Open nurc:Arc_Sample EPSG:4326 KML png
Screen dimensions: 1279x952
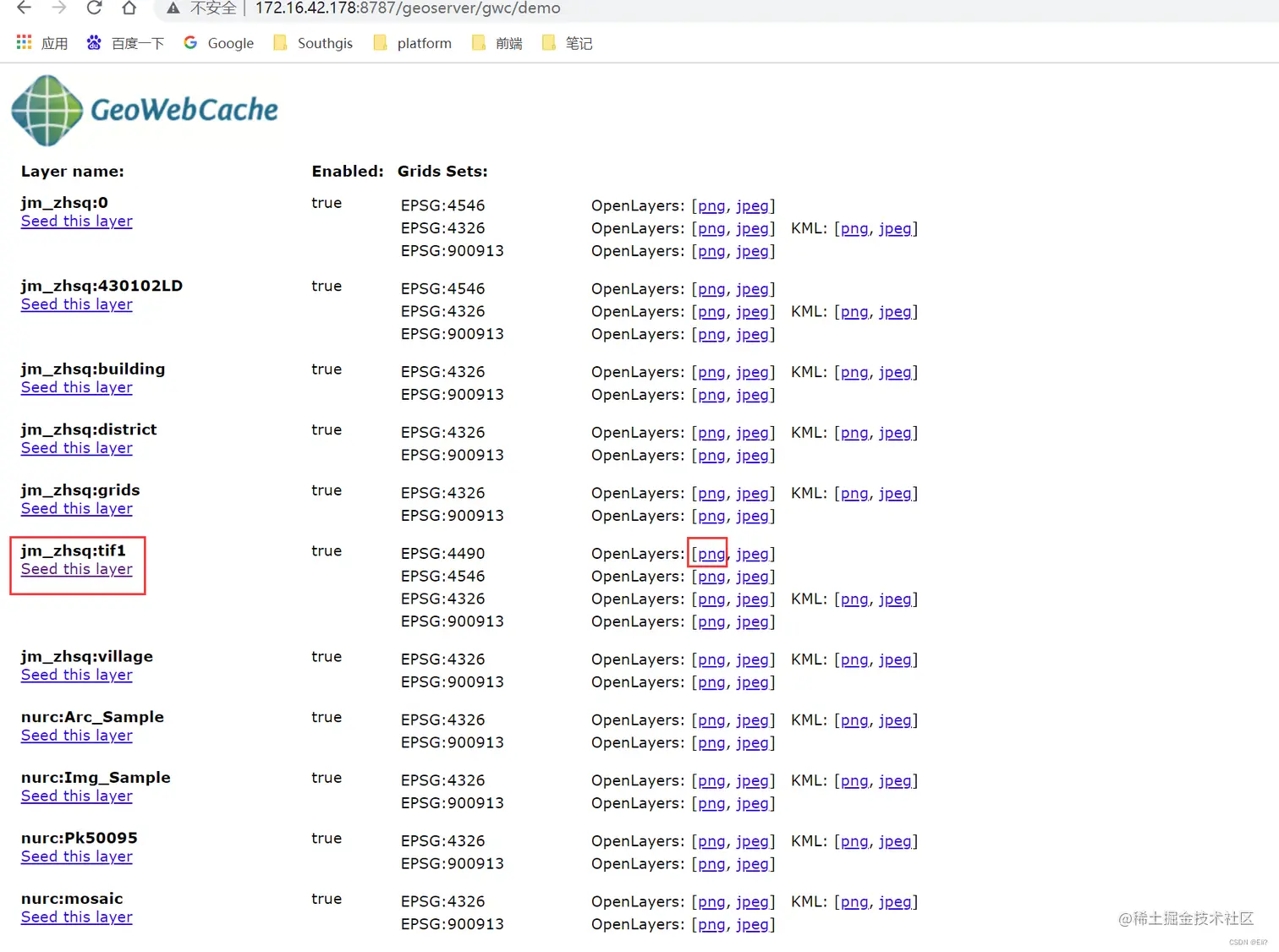click(854, 720)
